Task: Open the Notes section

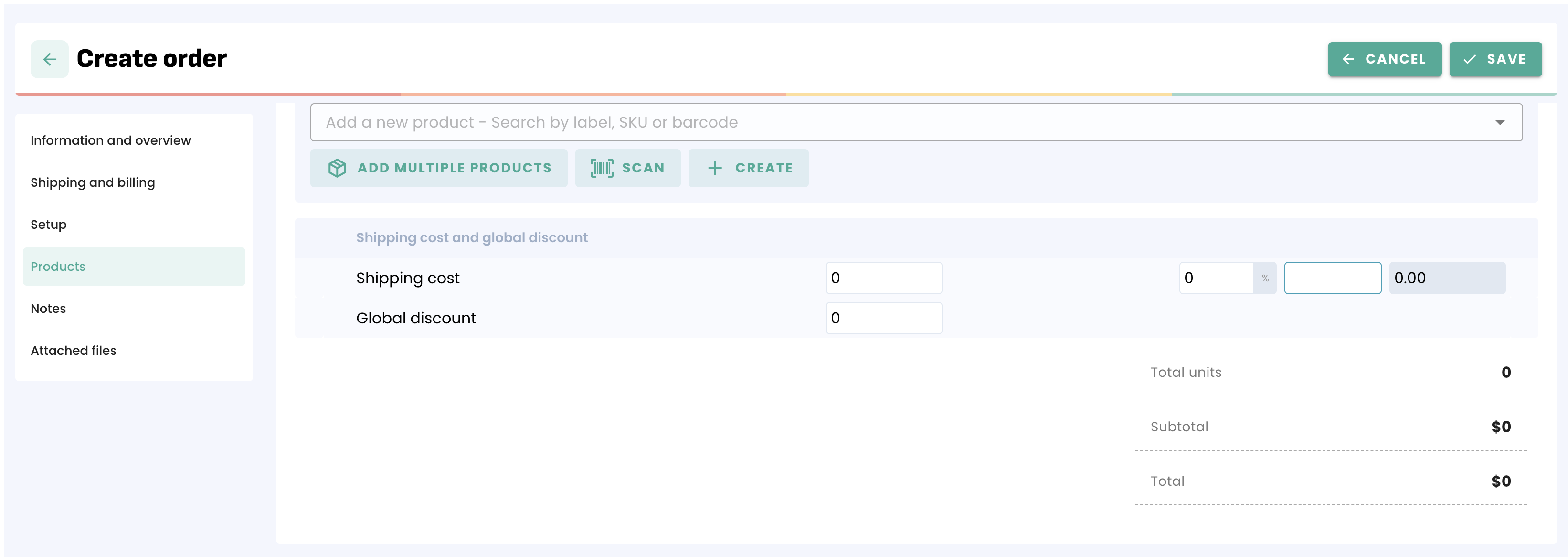Action: tap(48, 309)
